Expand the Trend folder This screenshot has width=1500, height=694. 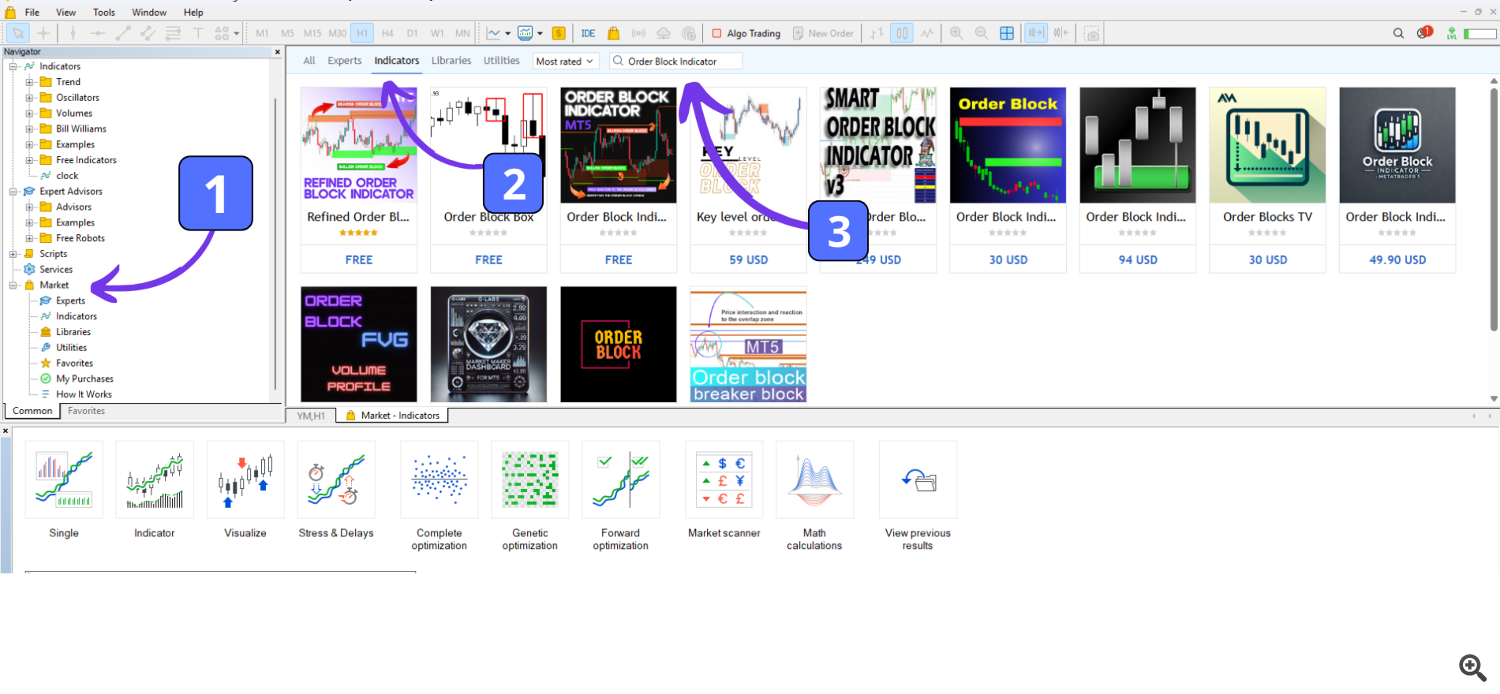(x=30, y=82)
